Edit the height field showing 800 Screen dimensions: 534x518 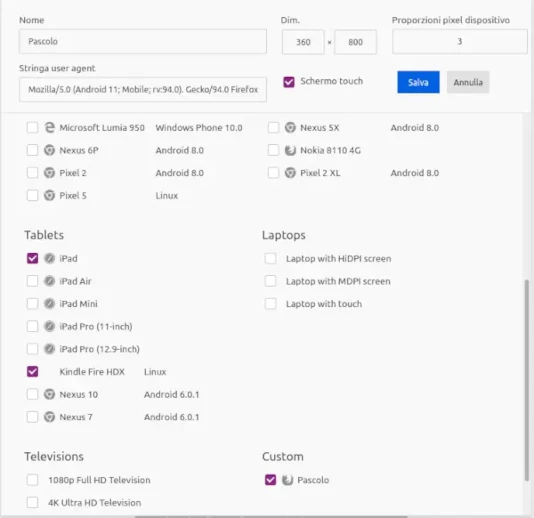[x=355, y=42]
